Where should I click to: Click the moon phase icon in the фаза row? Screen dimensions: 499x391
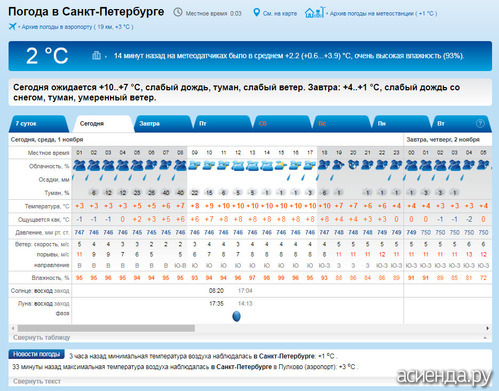(x=236, y=316)
